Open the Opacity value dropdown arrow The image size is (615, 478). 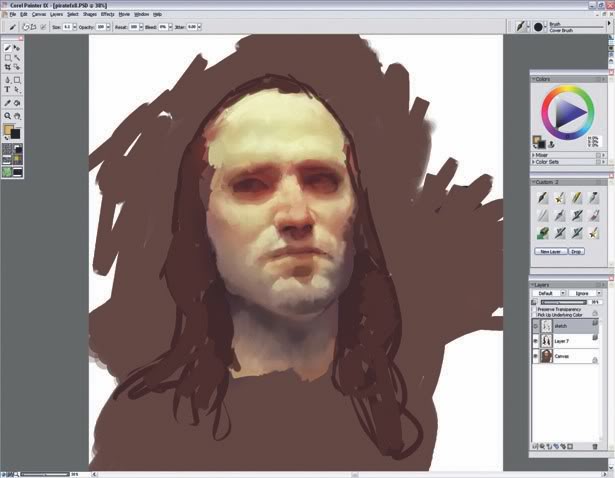click(108, 27)
